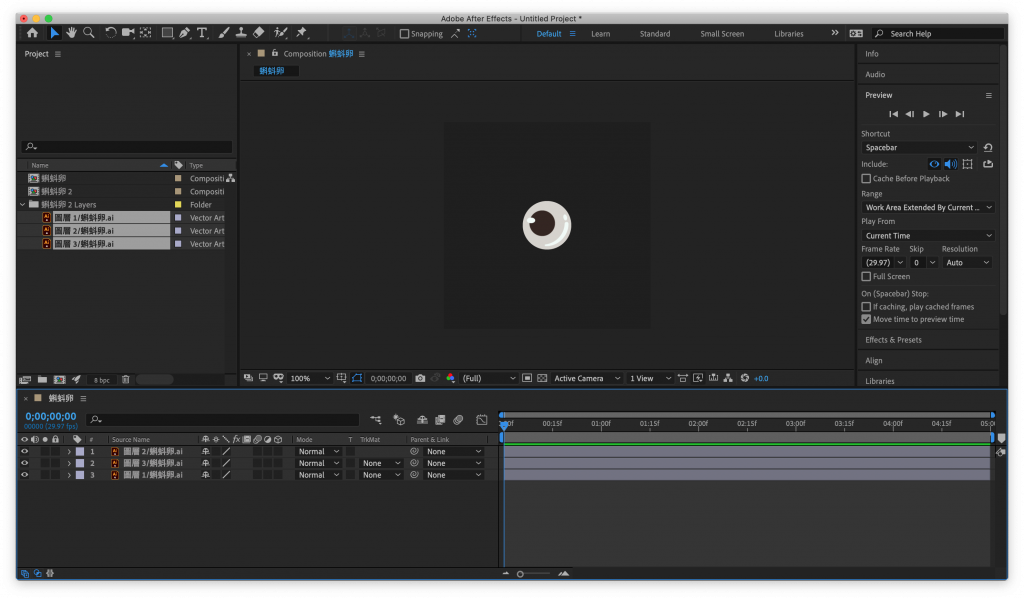The width and height of the screenshot is (1024, 599).
Task: Select the Pen tool
Action: (185, 33)
